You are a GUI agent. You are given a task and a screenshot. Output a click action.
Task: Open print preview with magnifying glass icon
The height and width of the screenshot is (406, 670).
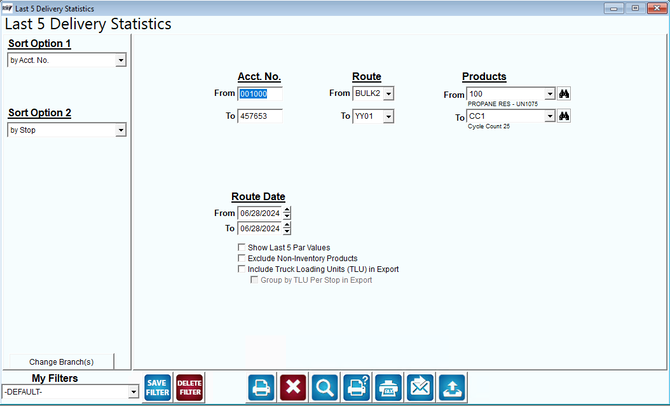325,388
